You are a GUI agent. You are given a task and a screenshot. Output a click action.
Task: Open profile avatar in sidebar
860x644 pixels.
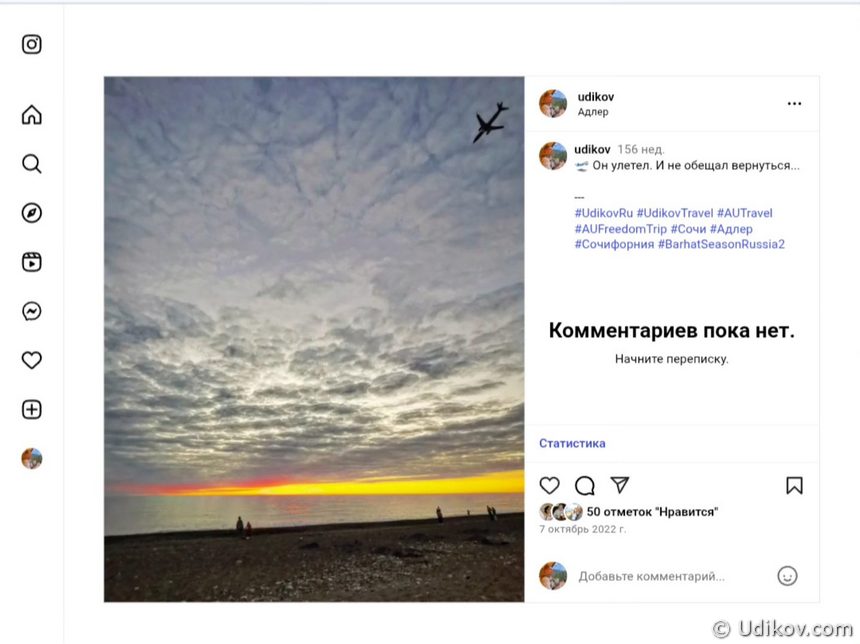point(32,458)
